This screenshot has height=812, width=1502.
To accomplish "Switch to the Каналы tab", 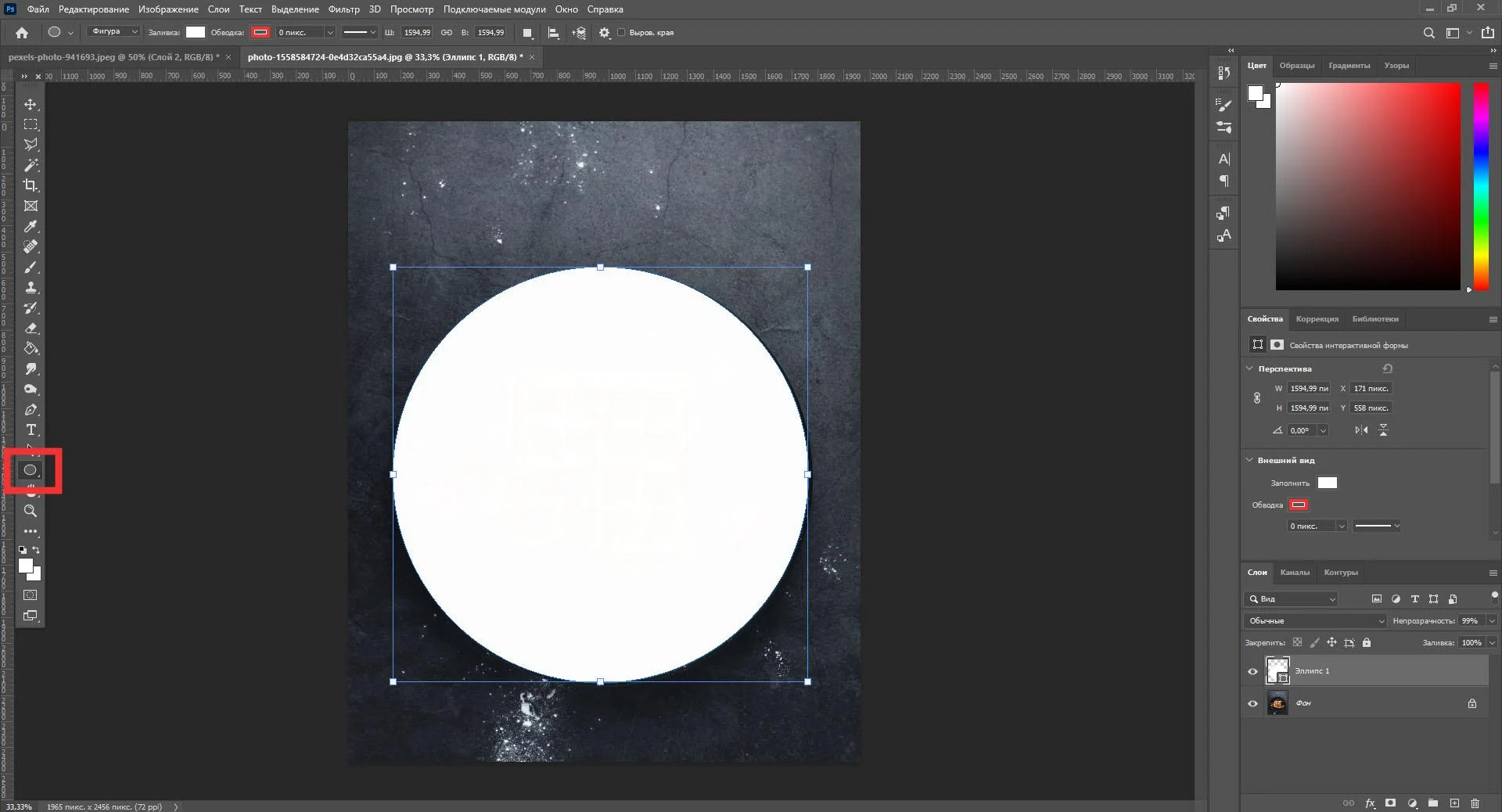I will click(x=1294, y=572).
